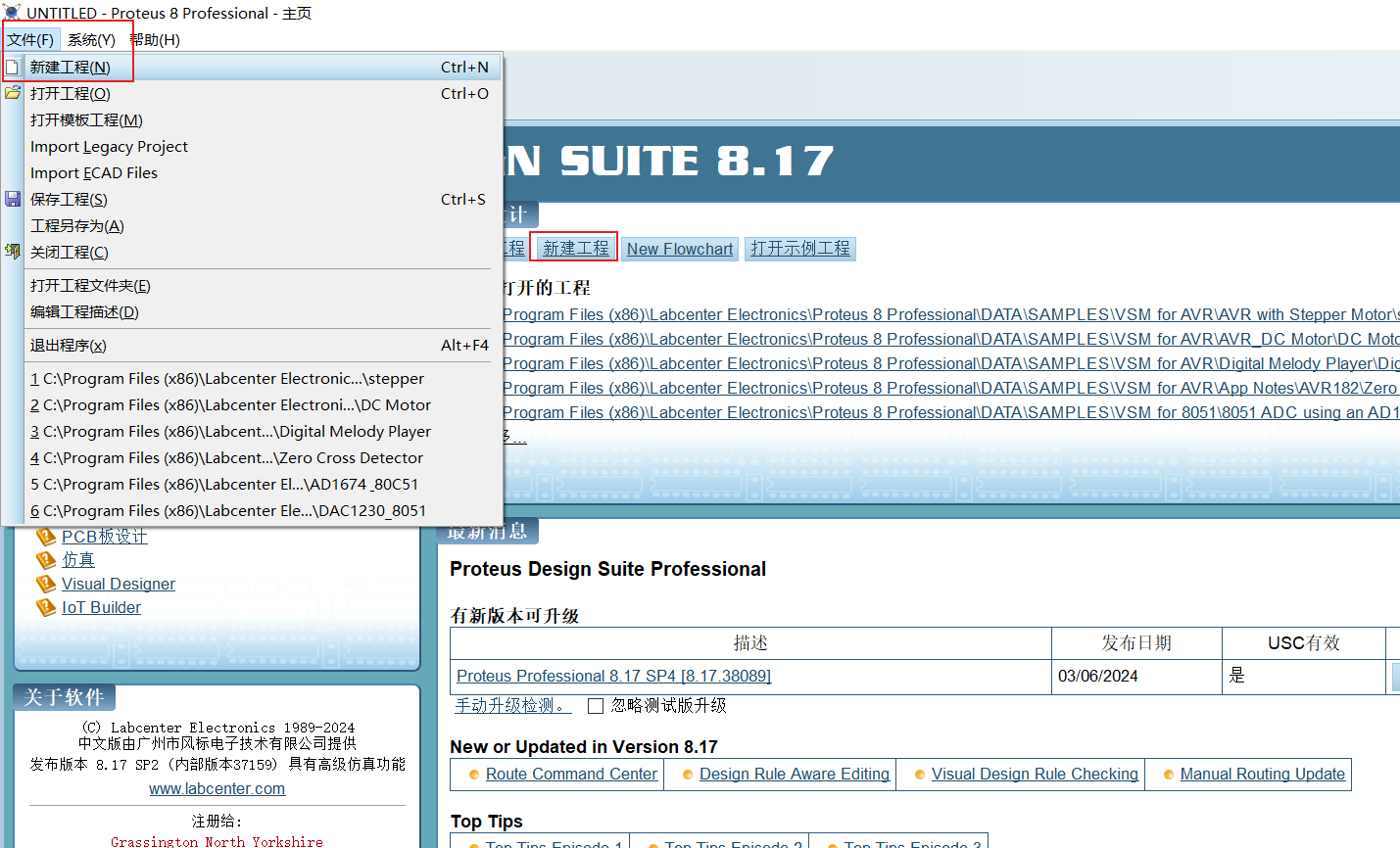This screenshot has height=848, width=1400.
Task: Click the book icon next to PCB板设计
Action: [46, 536]
